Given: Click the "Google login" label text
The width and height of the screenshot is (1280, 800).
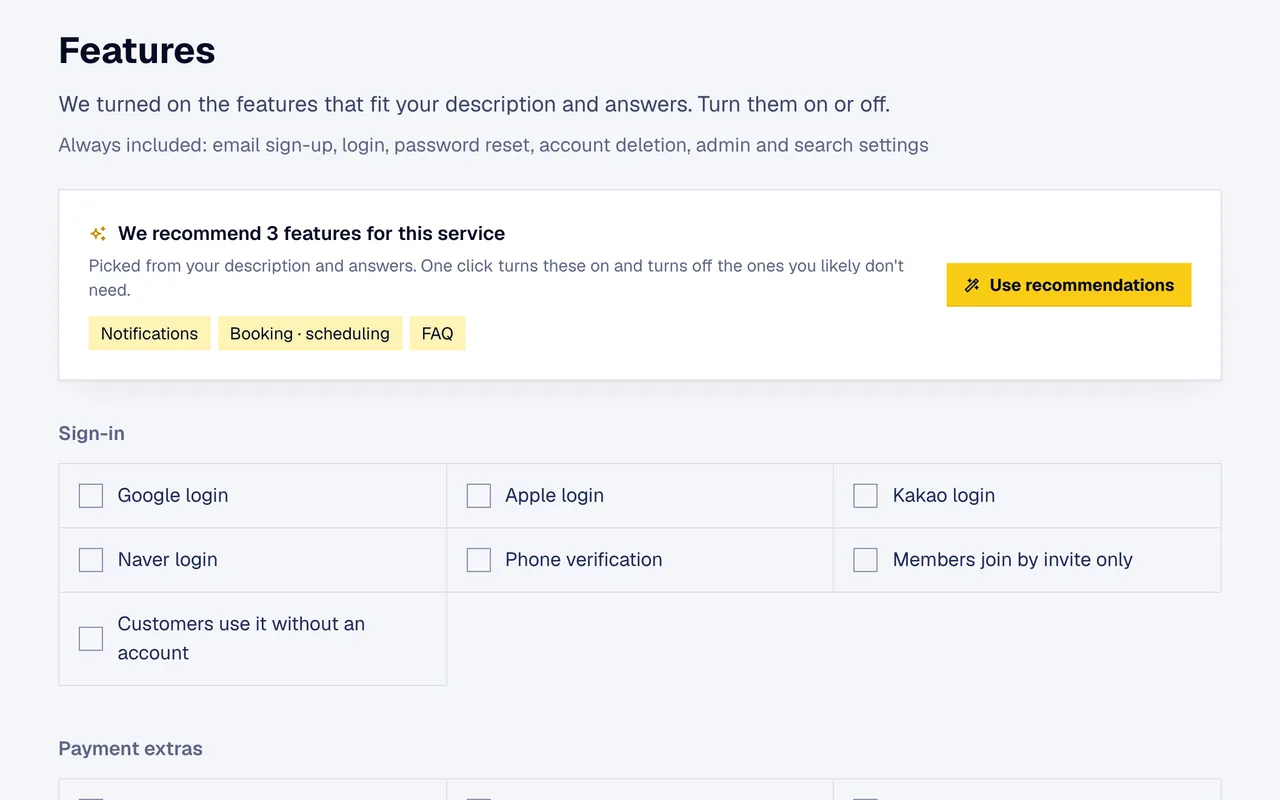Looking at the screenshot, I should point(173,496).
